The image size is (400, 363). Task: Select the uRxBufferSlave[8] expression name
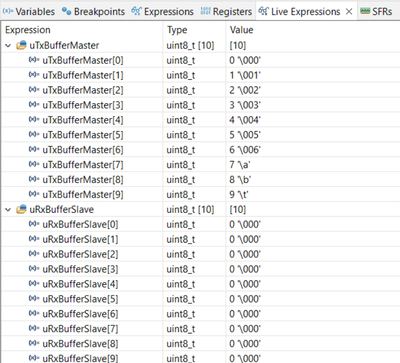80,344
